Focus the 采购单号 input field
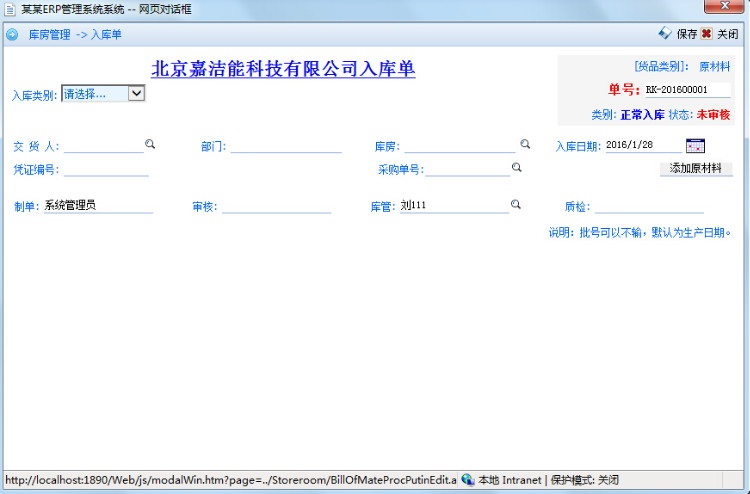Image resolution: width=750 pixels, height=494 pixels. (x=468, y=169)
